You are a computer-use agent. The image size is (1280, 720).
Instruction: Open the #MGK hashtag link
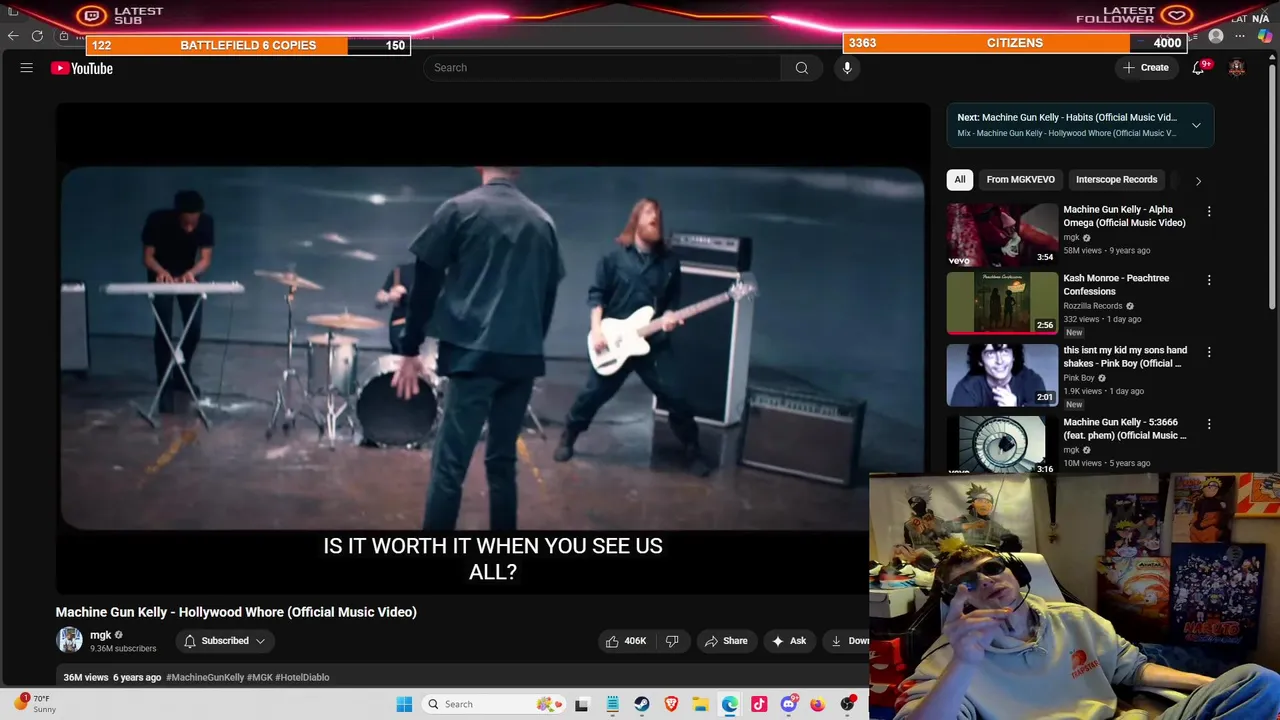click(260, 677)
